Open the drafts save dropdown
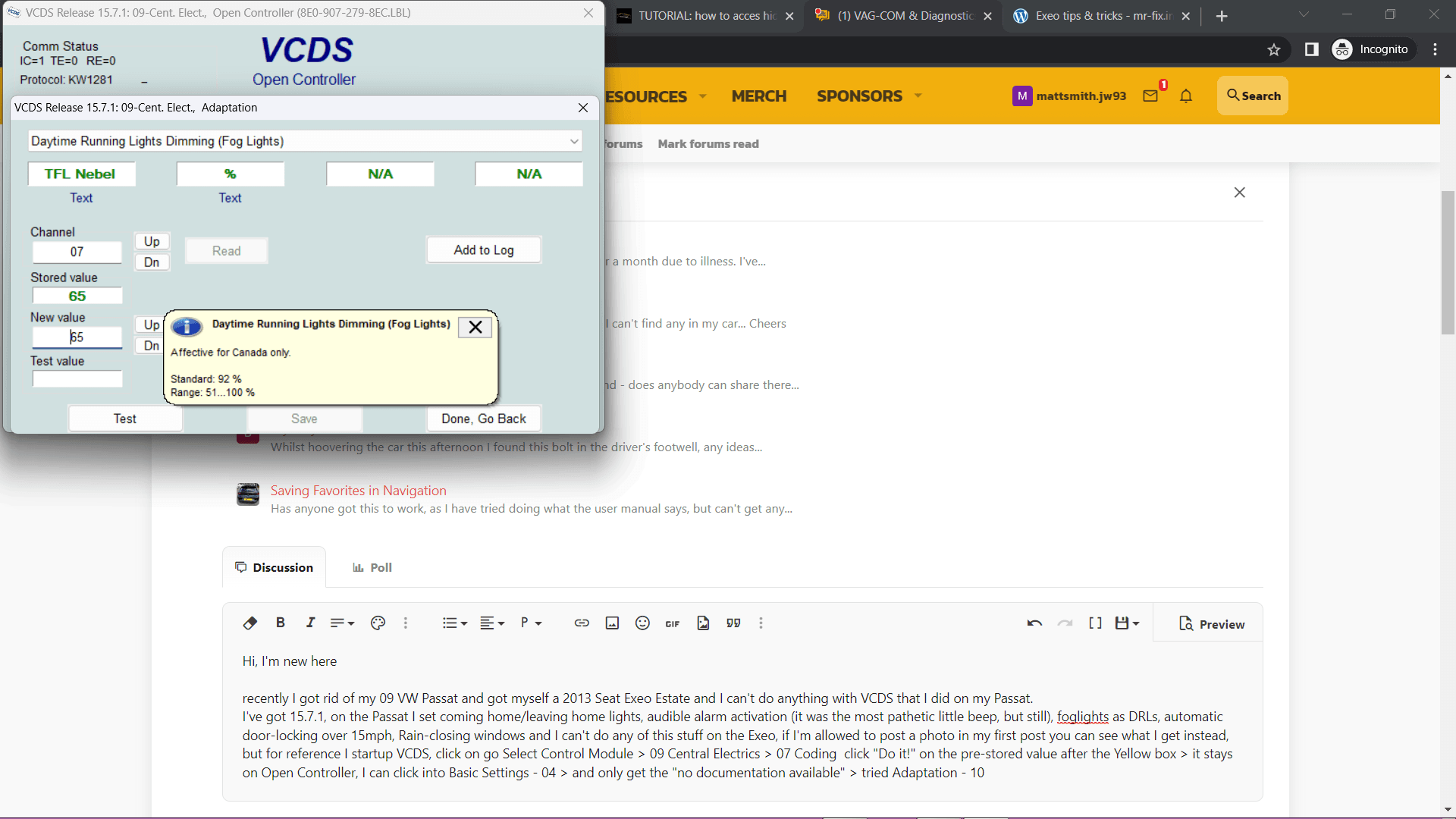 tap(1127, 623)
